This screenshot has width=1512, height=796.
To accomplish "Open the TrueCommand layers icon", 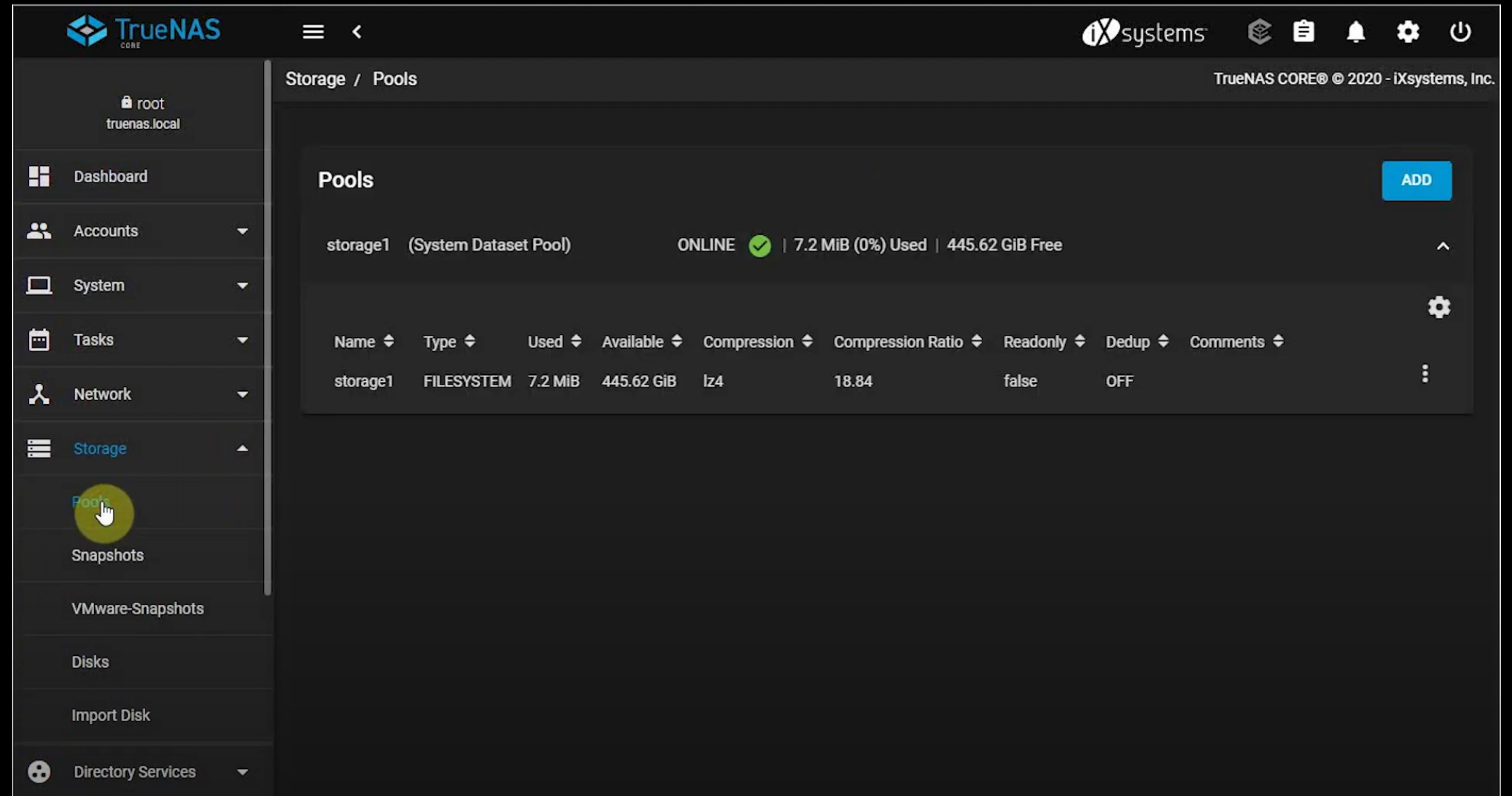I will pyautogui.click(x=1259, y=32).
